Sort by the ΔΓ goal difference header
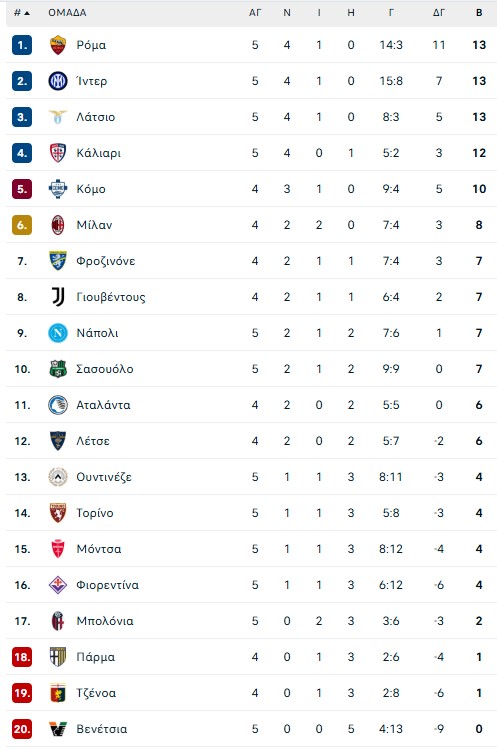497x750 pixels. click(439, 13)
